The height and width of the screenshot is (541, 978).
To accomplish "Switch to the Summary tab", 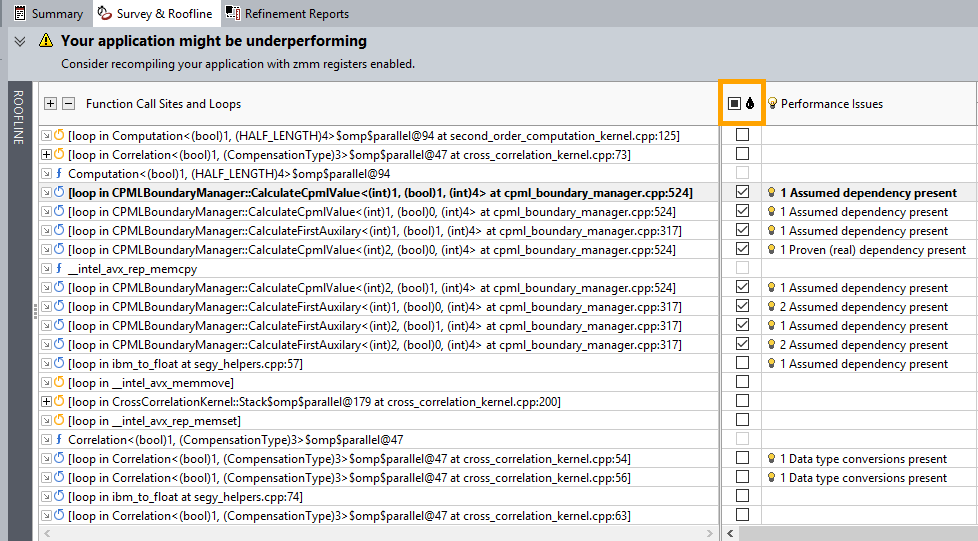I will [46, 14].
